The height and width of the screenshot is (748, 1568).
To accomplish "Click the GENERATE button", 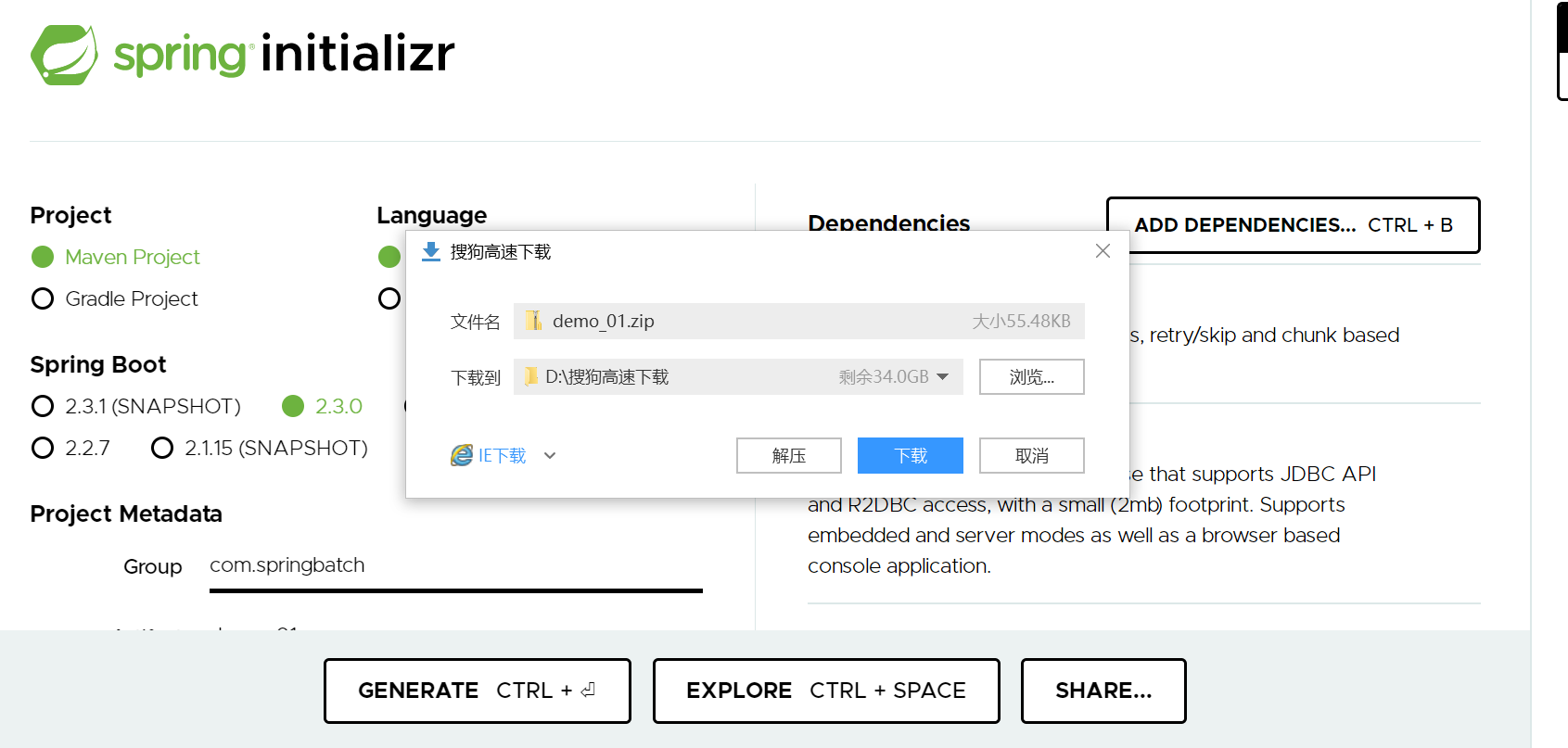I will coord(478,691).
